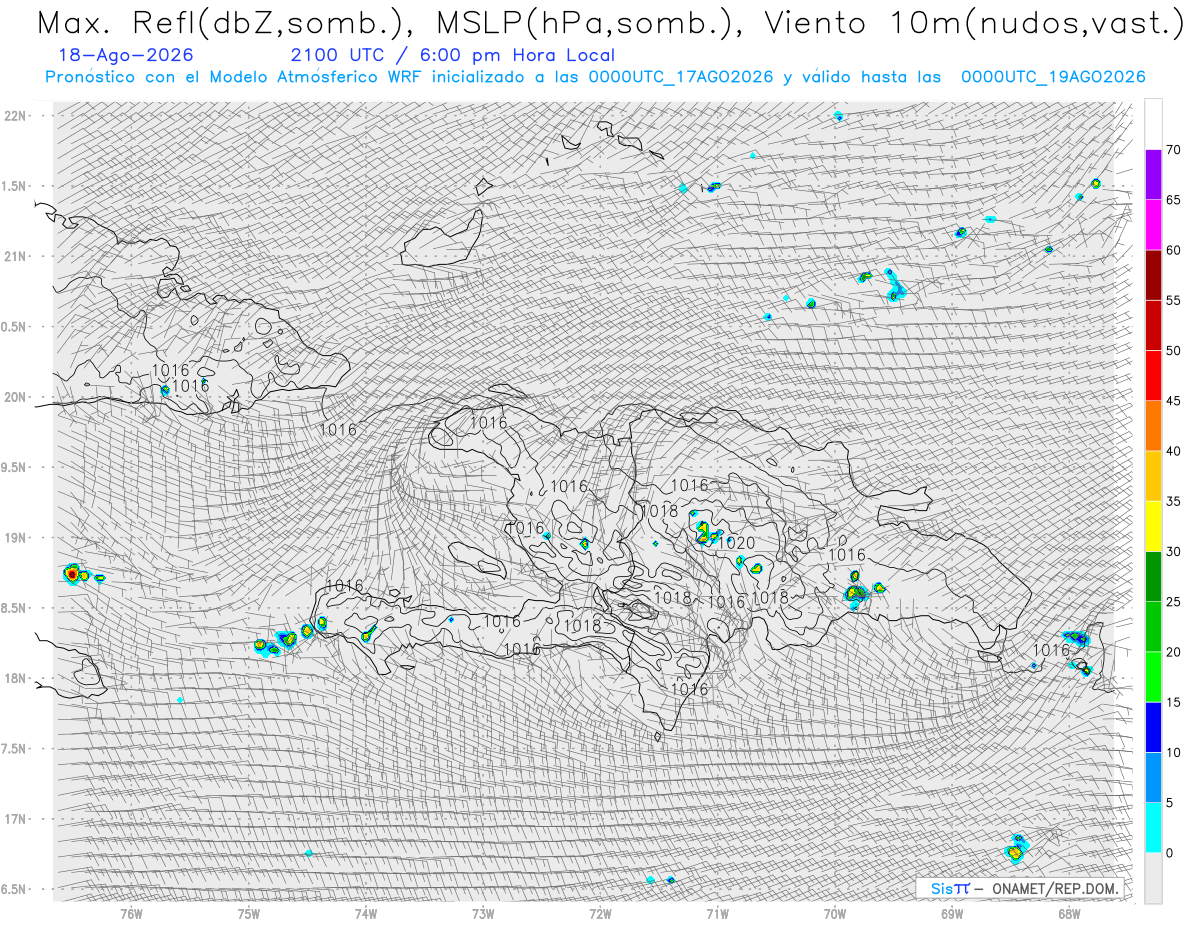Click the '6.5N' latitude axis label
The image size is (1200, 927).
14,889
